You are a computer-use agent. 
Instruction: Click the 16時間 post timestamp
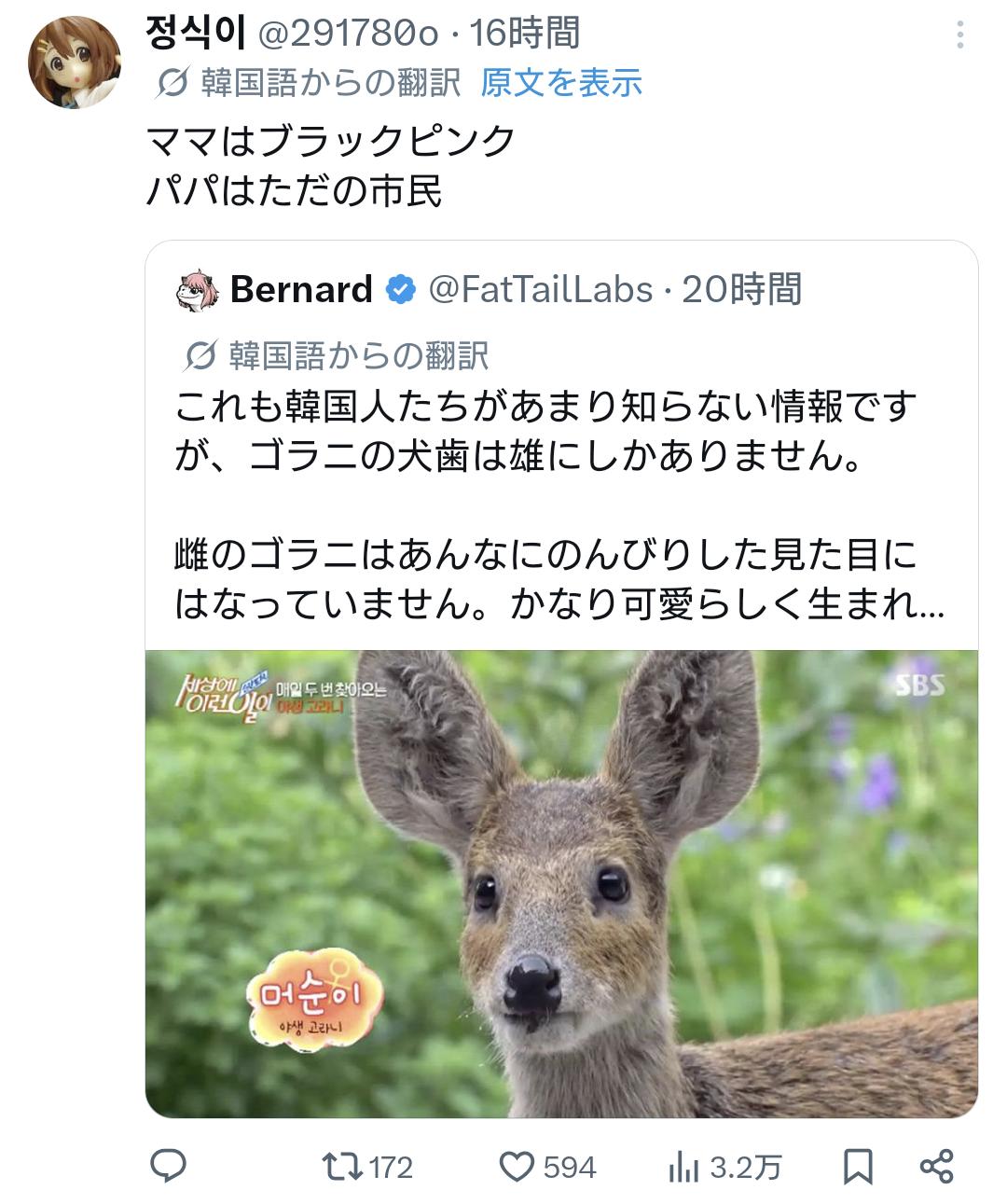[x=525, y=35]
